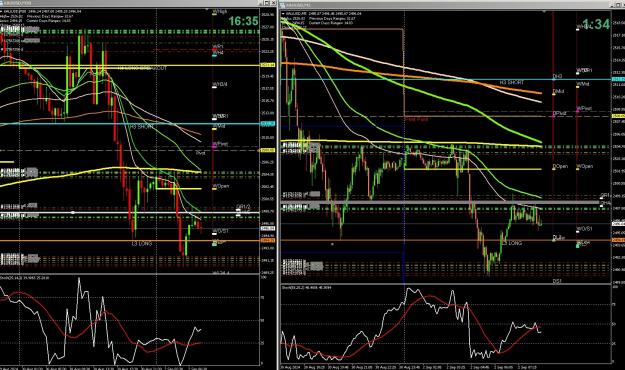This screenshot has height=370, width=625.
Task: Click the right chart's time axis
Action: point(446,367)
